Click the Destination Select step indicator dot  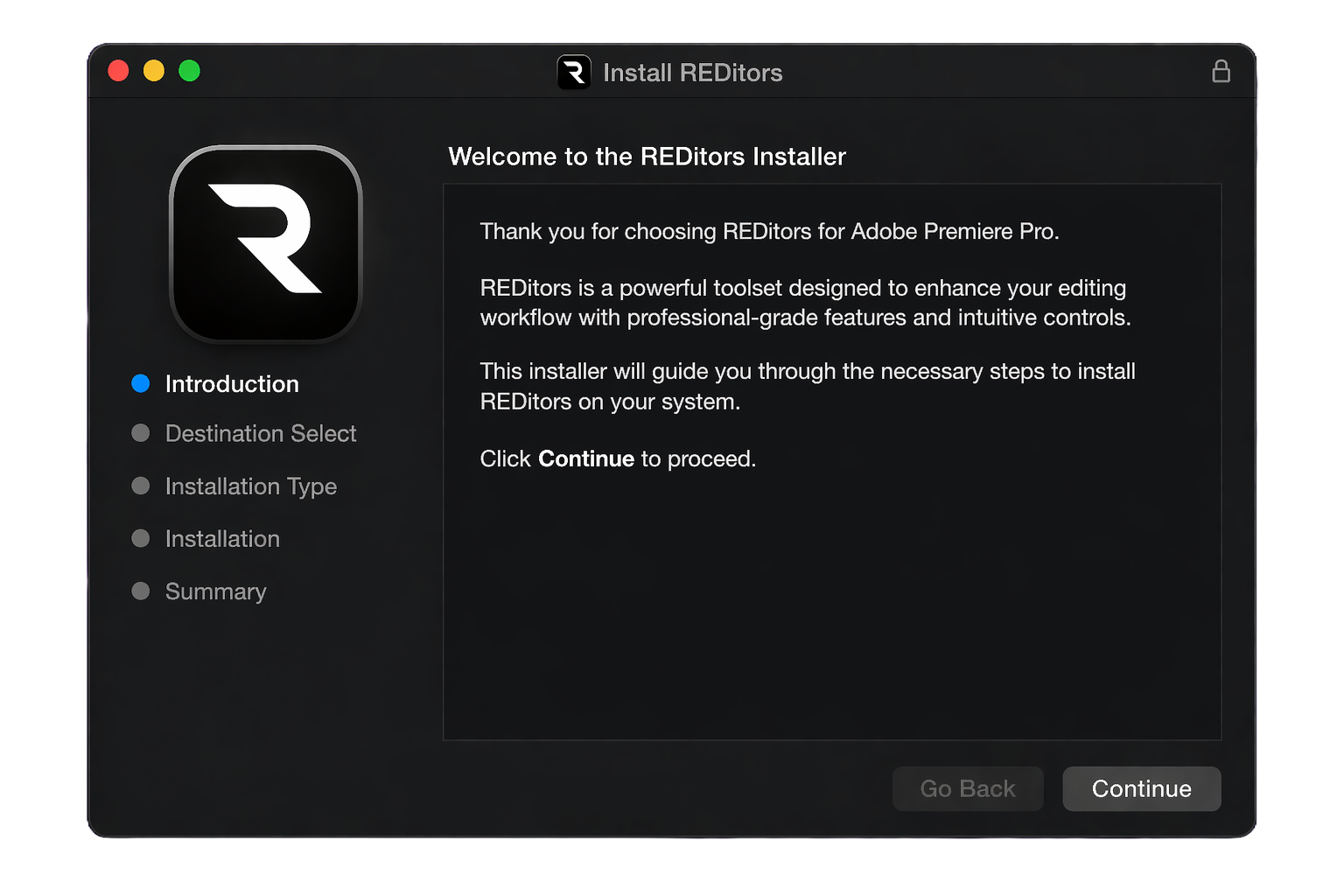[141, 433]
